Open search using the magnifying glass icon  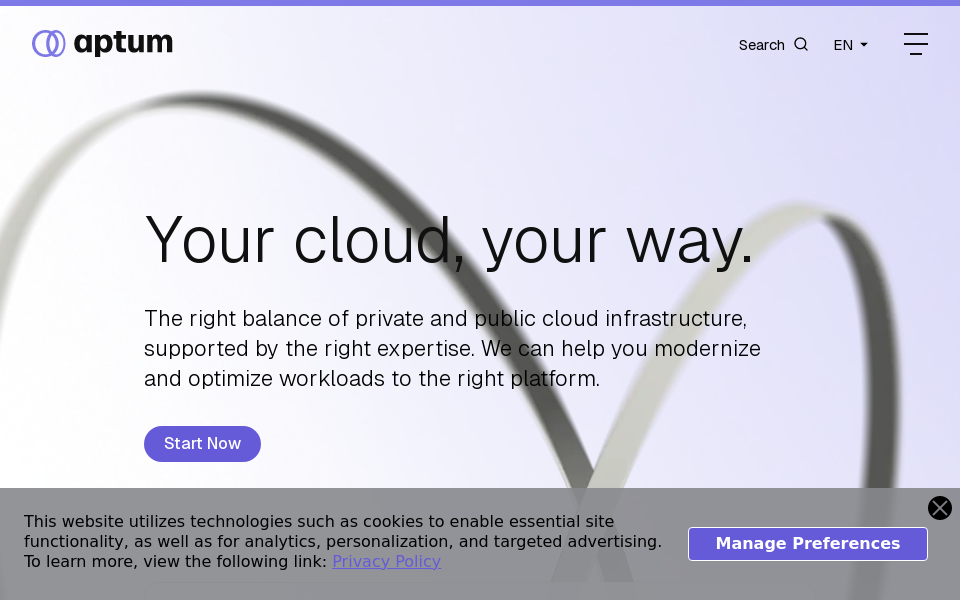click(x=800, y=44)
